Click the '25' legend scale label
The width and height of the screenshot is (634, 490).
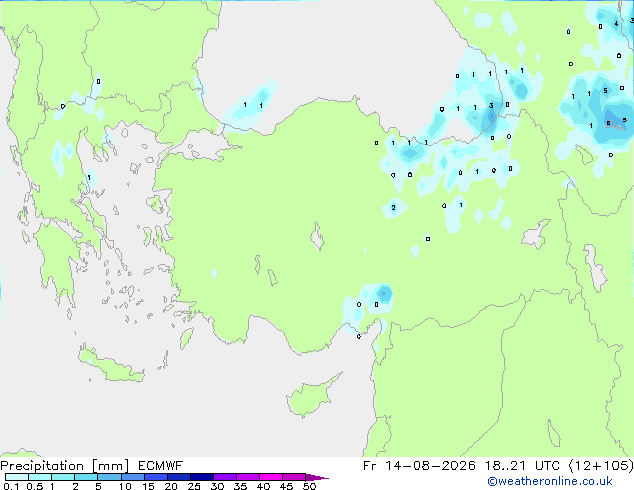[x=194, y=486]
